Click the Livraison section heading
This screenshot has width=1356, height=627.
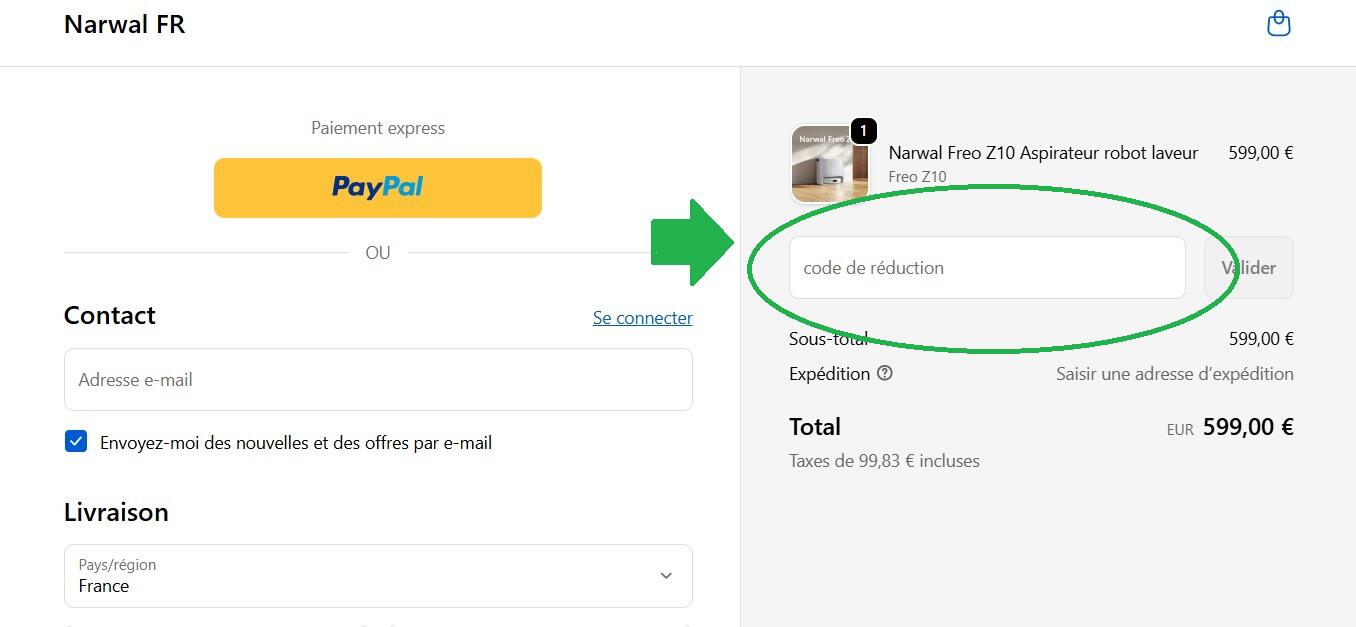(x=116, y=512)
